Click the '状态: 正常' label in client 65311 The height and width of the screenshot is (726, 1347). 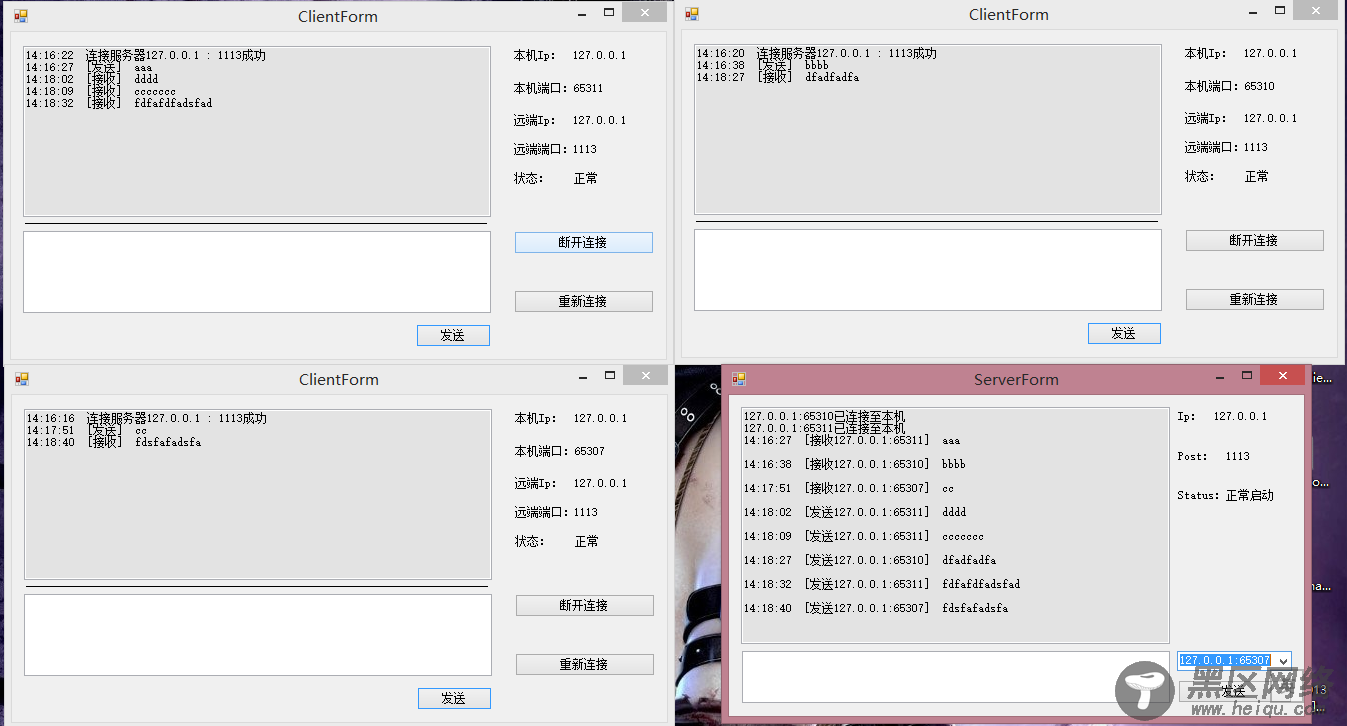[556, 178]
